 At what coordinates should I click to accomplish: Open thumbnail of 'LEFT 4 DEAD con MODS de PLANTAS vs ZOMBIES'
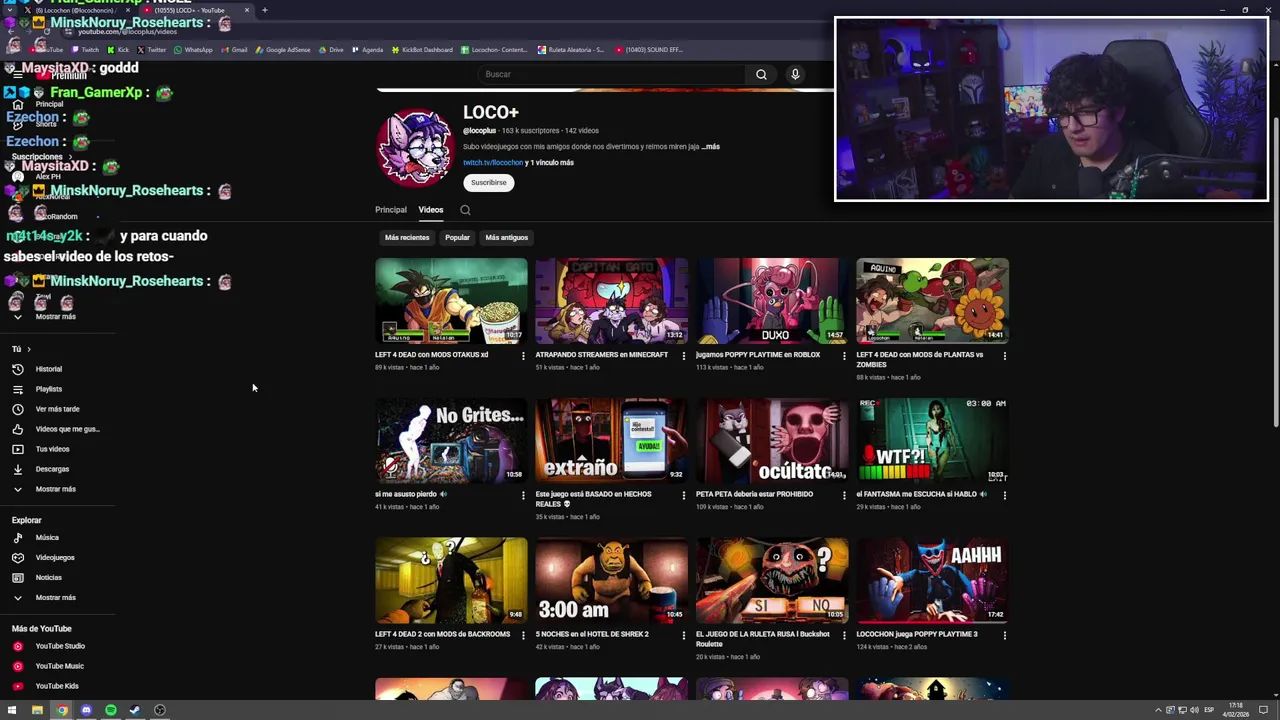(x=932, y=301)
